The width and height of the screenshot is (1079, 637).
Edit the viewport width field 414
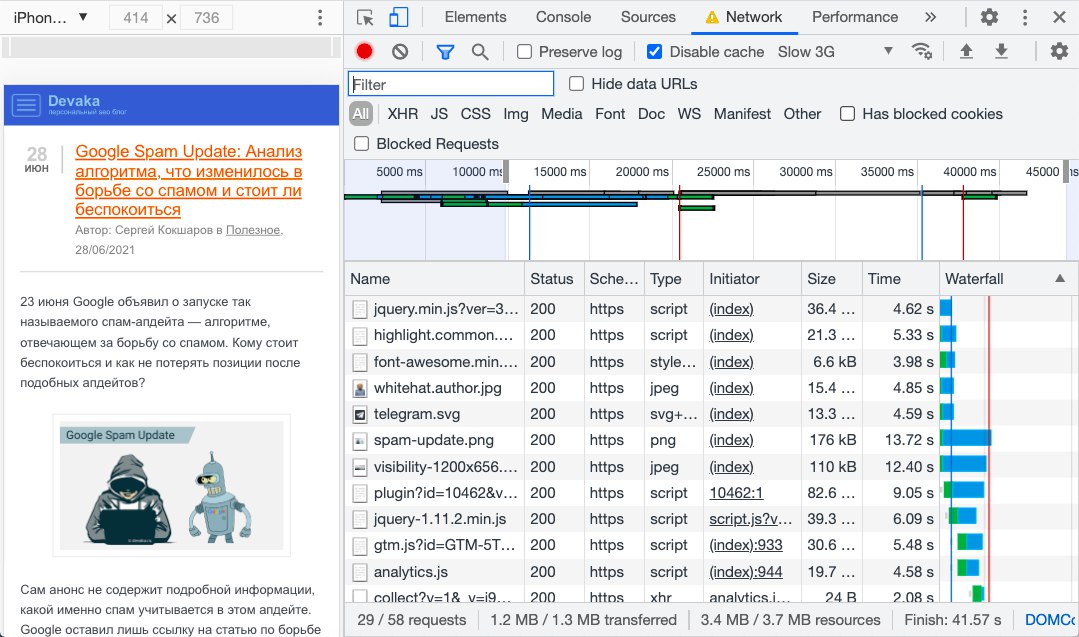(x=136, y=18)
